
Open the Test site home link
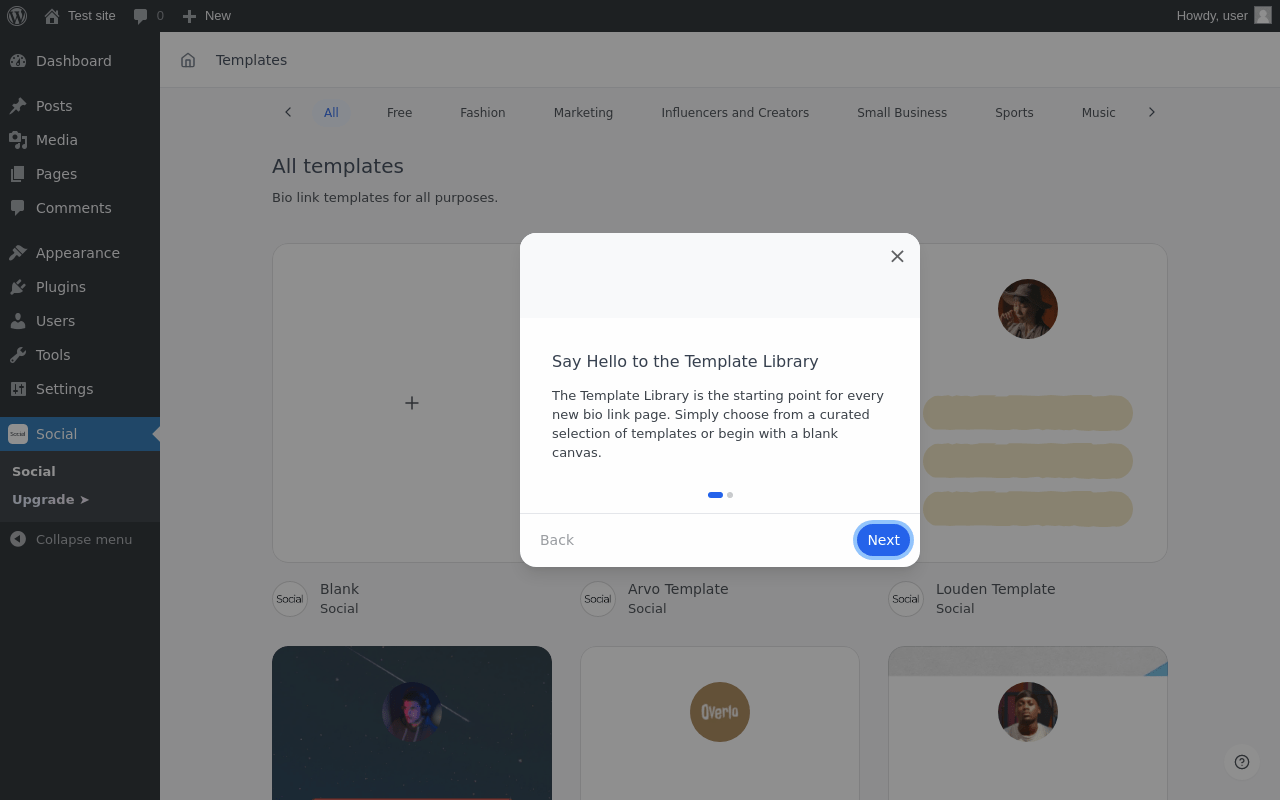pos(80,16)
